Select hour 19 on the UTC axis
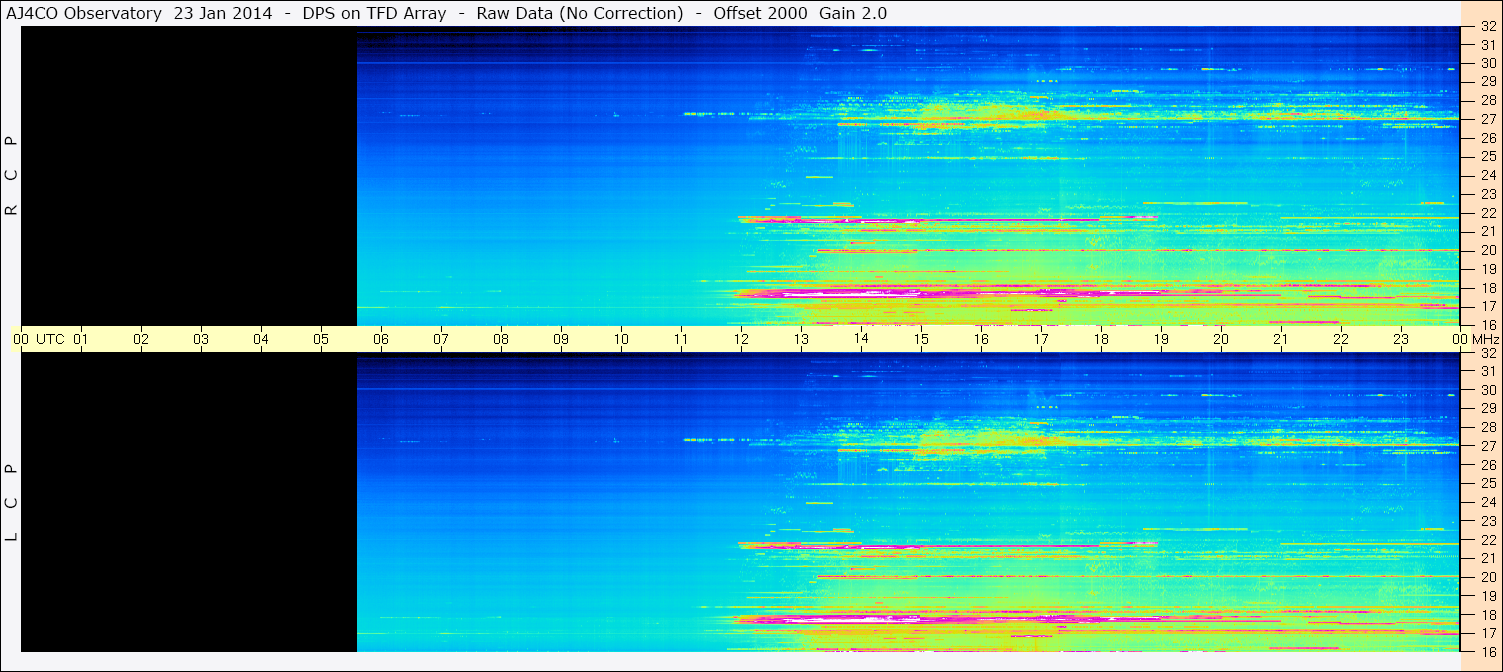 point(1161,339)
